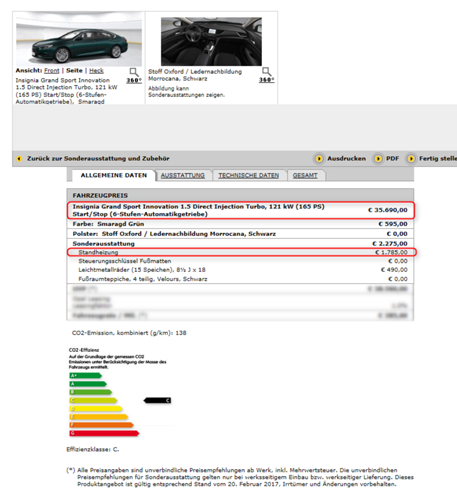Click the CO2-Emission kombiniert text
457x500 pixels.
tap(129, 333)
